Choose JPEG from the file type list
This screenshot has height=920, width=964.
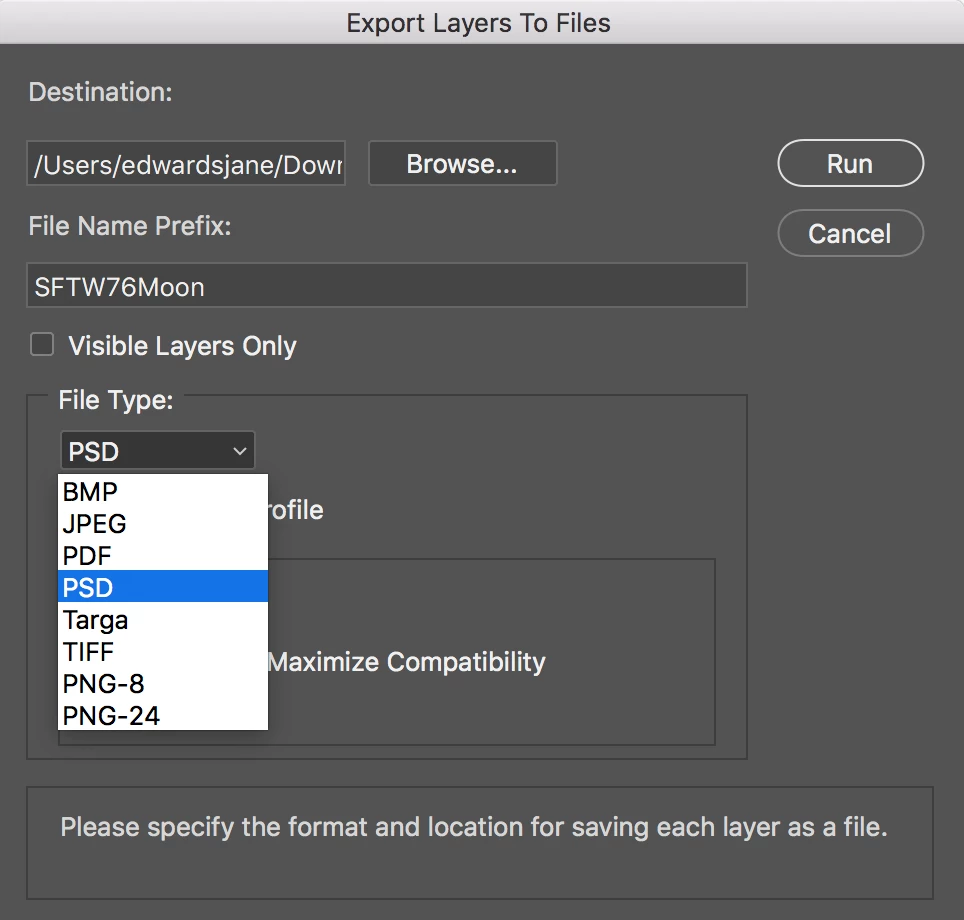click(x=163, y=523)
